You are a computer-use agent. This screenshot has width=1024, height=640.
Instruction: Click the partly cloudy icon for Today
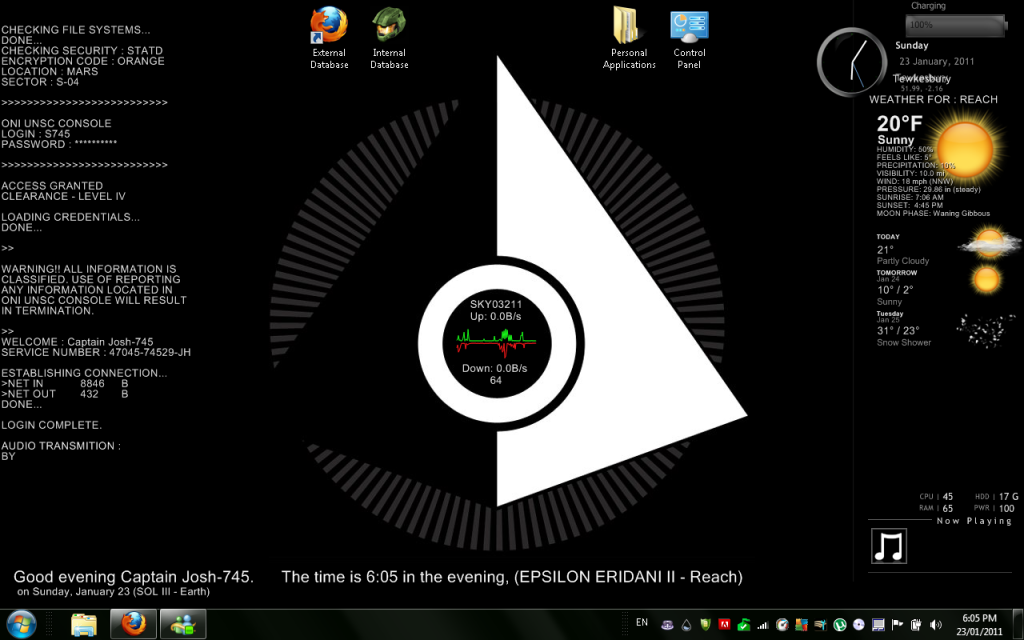[x=989, y=242]
